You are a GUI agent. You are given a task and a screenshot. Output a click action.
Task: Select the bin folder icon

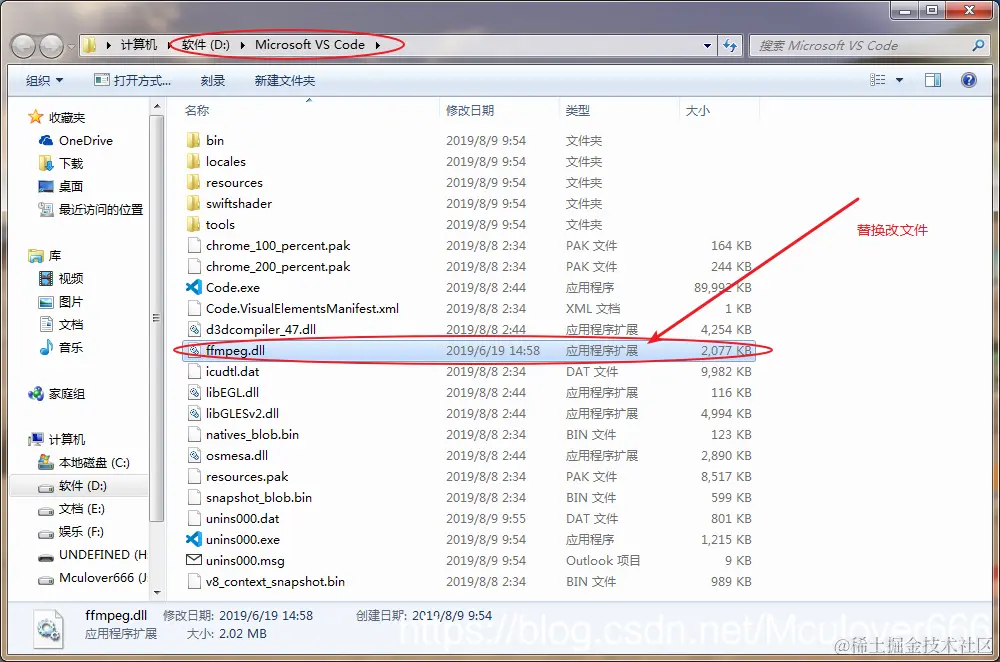[193, 140]
